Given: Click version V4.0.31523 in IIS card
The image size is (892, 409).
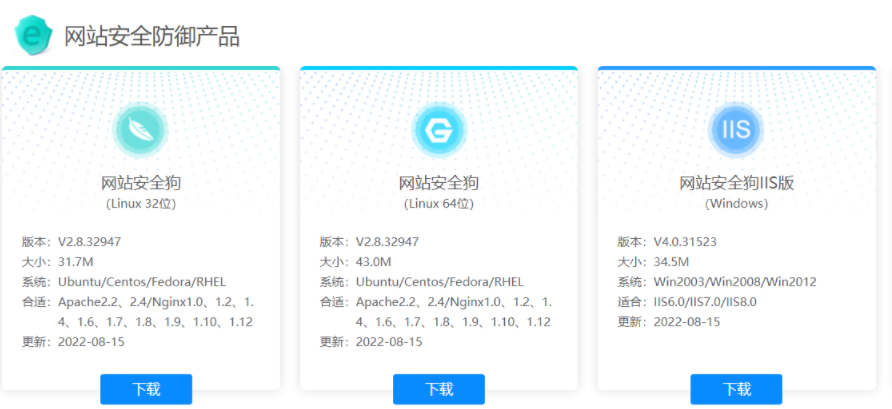Looking at the screenshot, I should click(x=685, y=242).
